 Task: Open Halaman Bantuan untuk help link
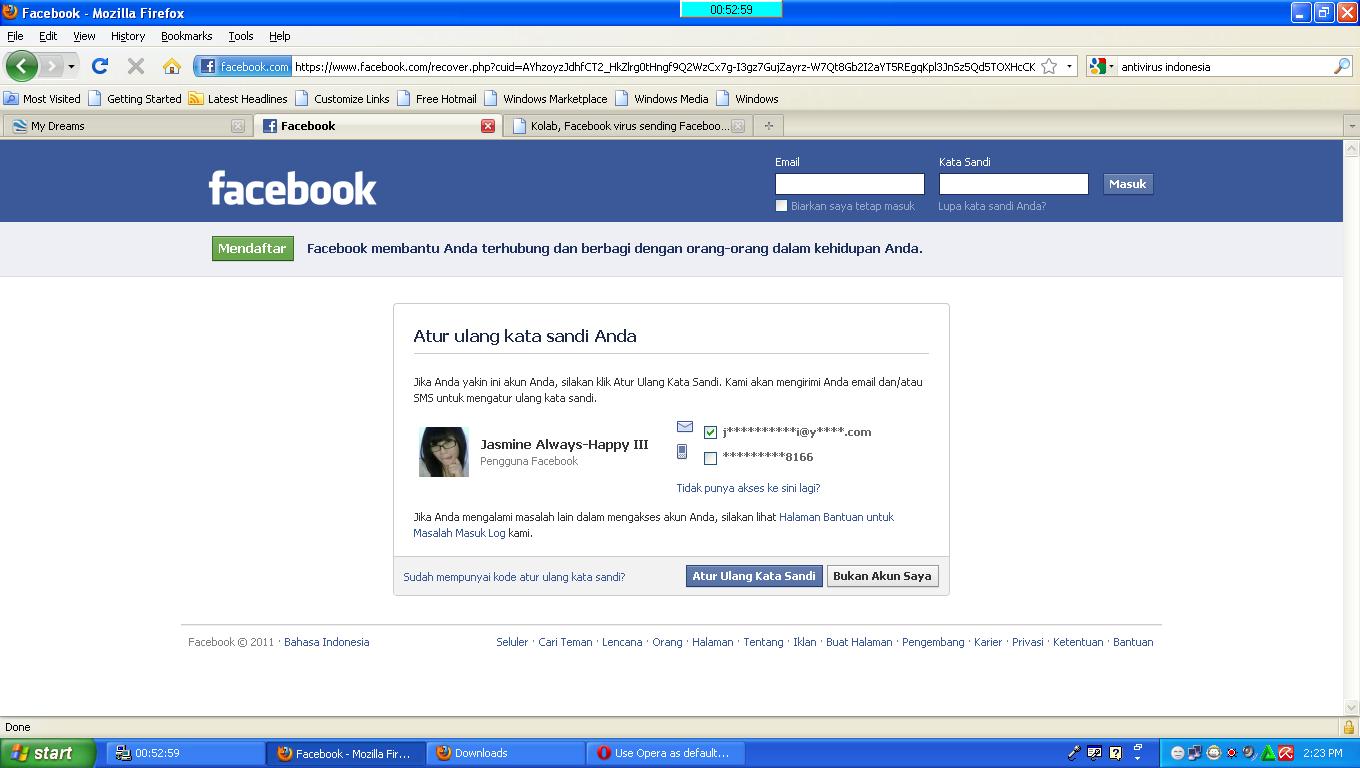(836, 517)
